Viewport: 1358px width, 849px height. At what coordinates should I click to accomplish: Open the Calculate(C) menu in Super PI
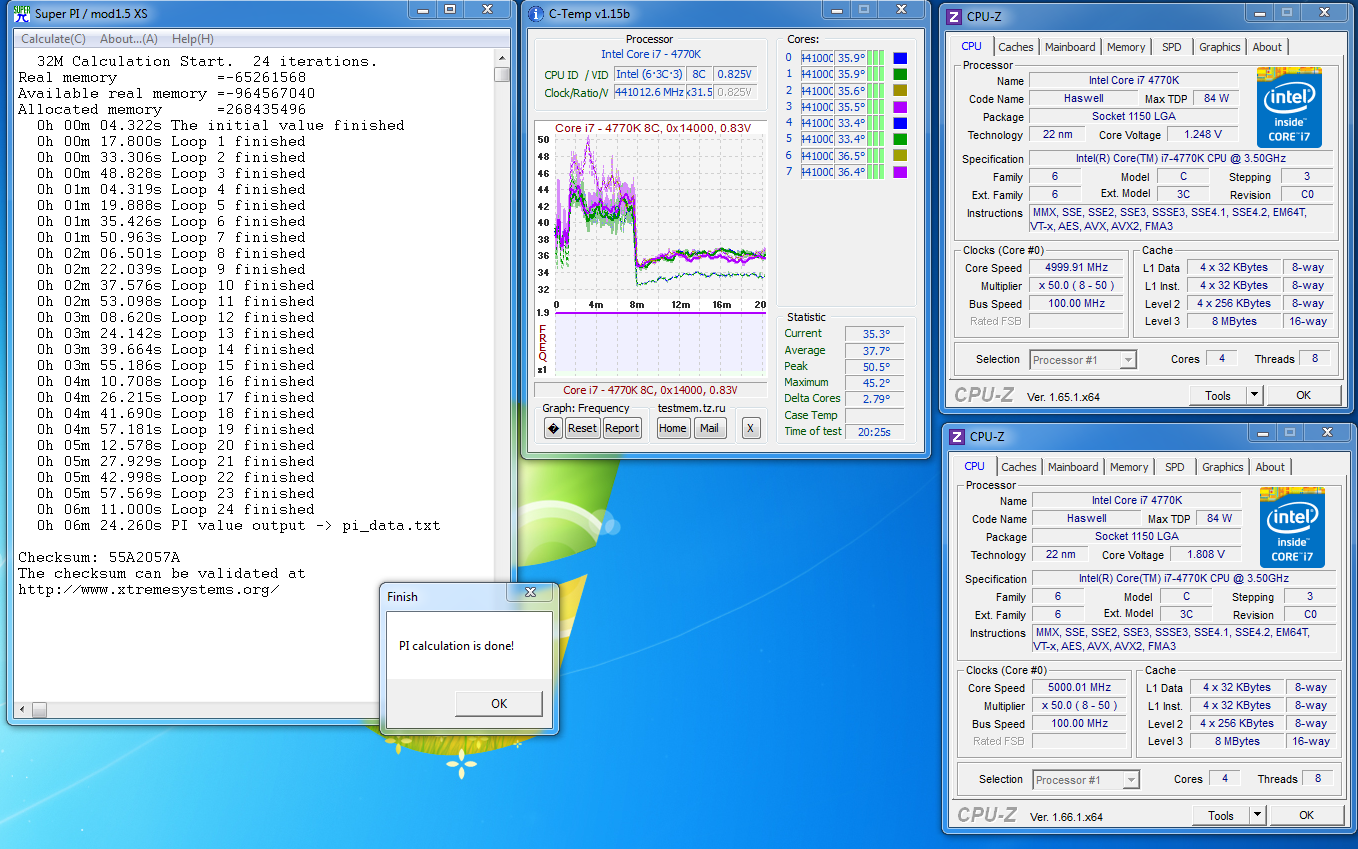53,39
